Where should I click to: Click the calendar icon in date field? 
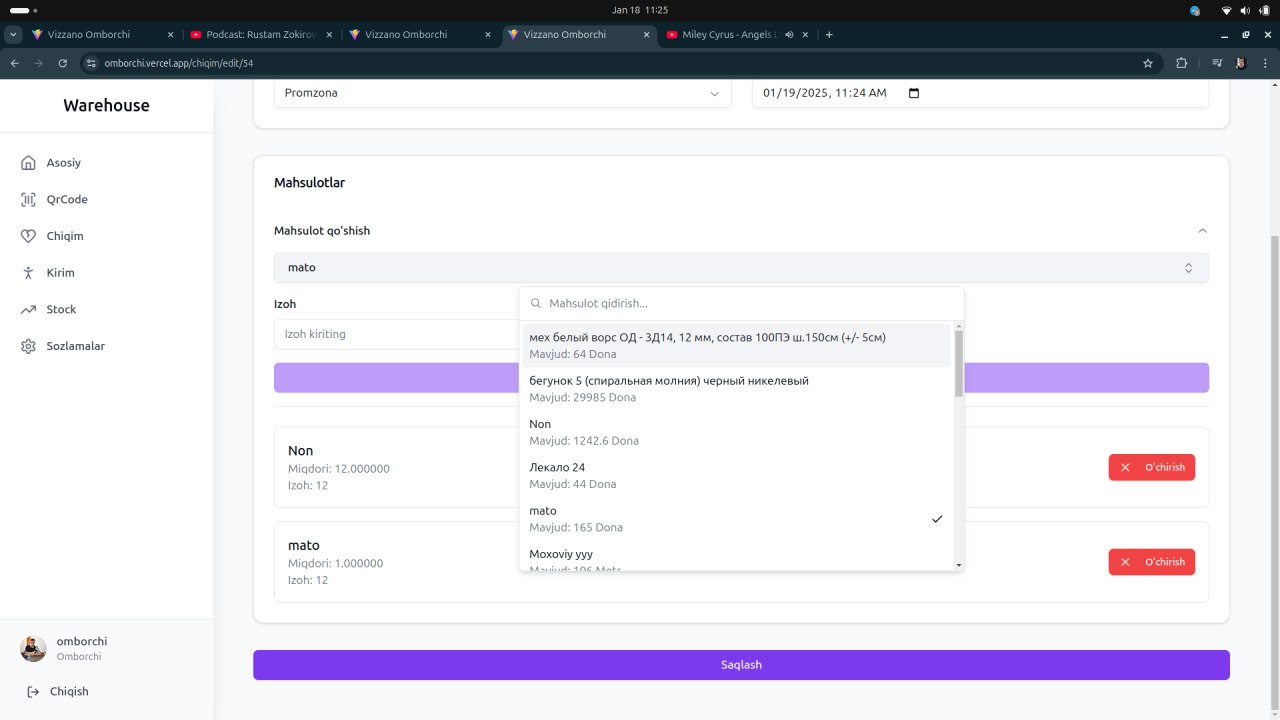(913, 93)
